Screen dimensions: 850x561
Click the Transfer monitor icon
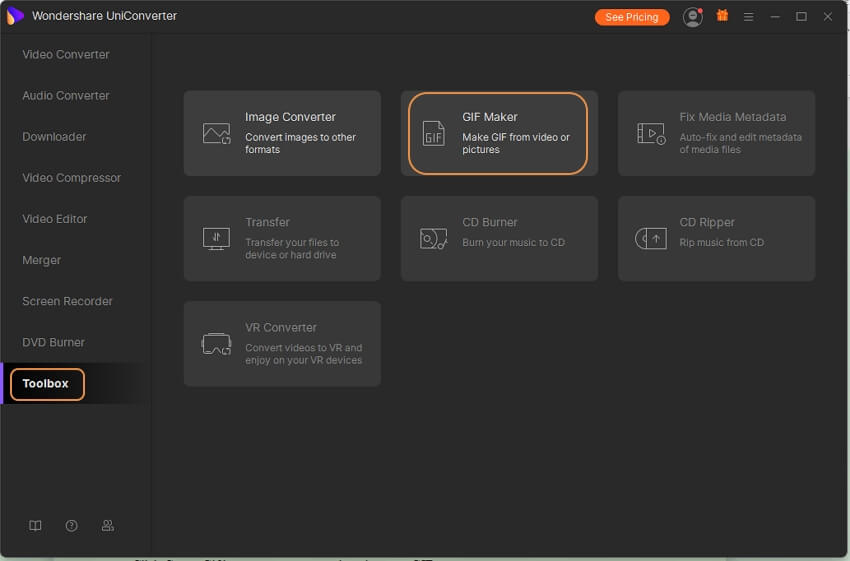pos(216,238)
